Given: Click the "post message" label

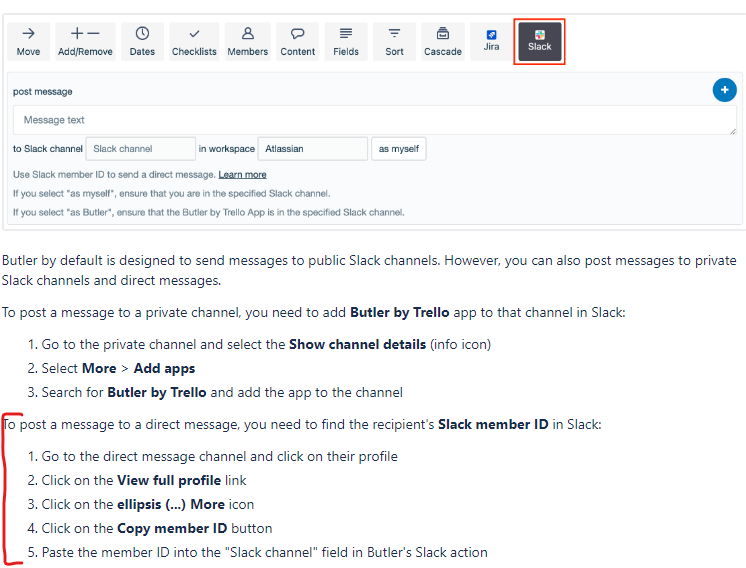Looking at the screenshot, I should (43, 91).
